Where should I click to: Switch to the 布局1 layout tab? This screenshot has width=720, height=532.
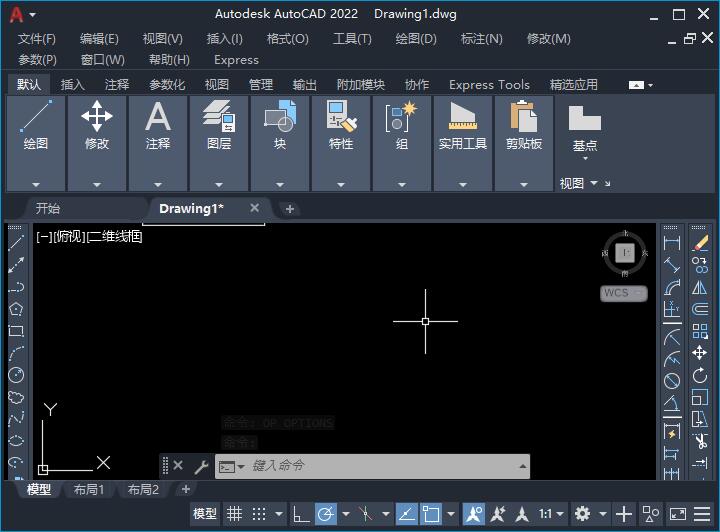89,490
